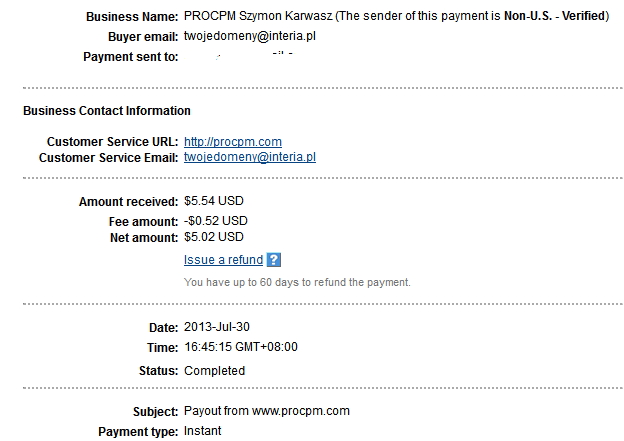624x441 pixels.
Task: Click the Payment sent to label
Action: [x=131, y=57]
